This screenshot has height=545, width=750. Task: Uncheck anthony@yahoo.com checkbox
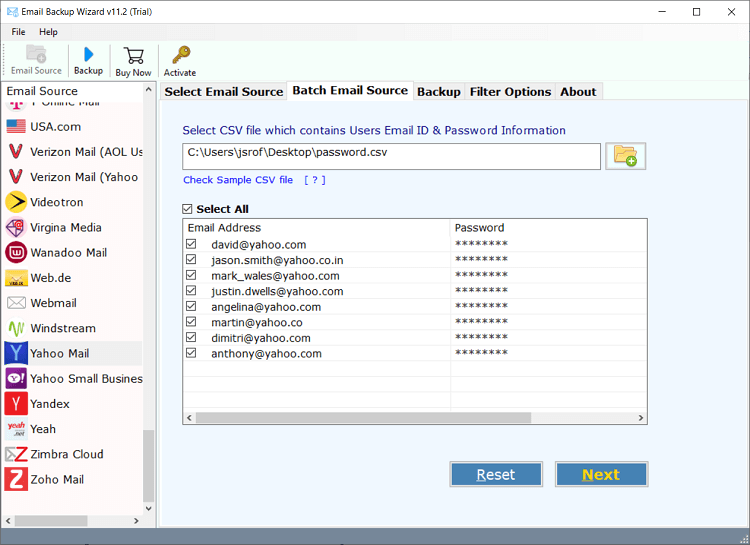(x=191, y=353)
